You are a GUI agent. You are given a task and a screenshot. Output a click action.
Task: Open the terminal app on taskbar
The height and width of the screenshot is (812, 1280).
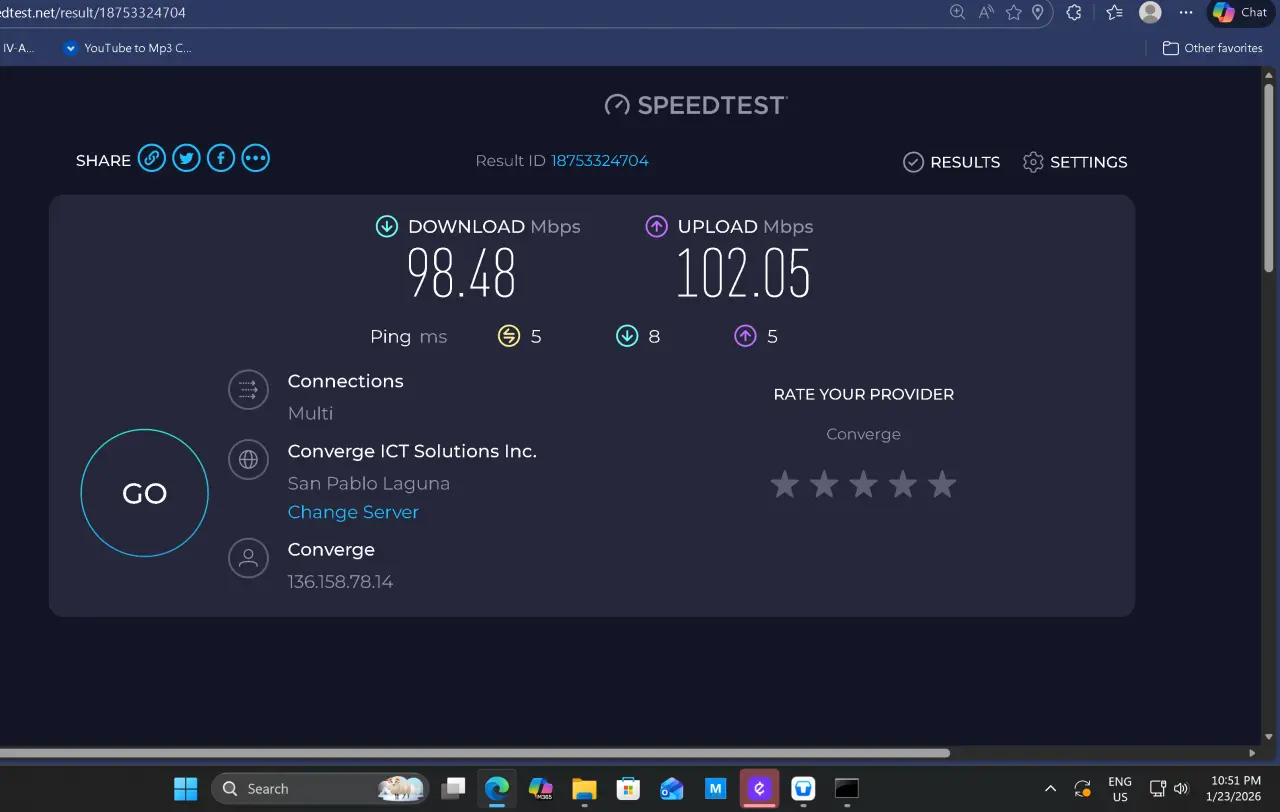pos(847,789)
